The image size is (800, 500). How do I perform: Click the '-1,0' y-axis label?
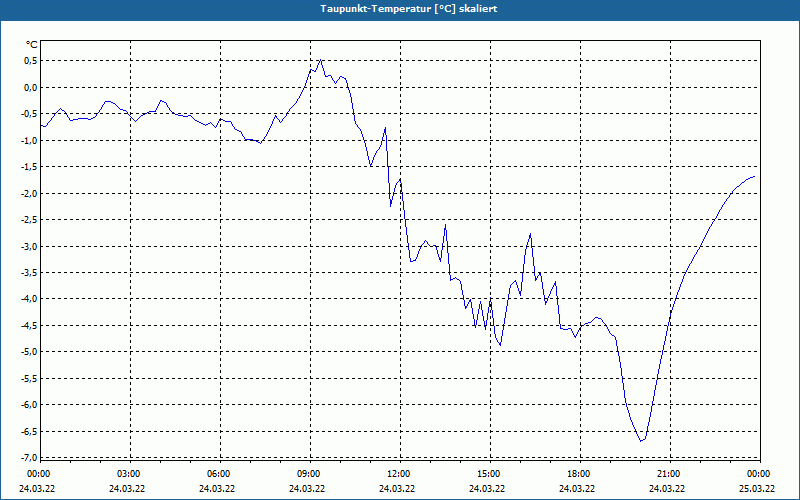click(x=29, y=141)
